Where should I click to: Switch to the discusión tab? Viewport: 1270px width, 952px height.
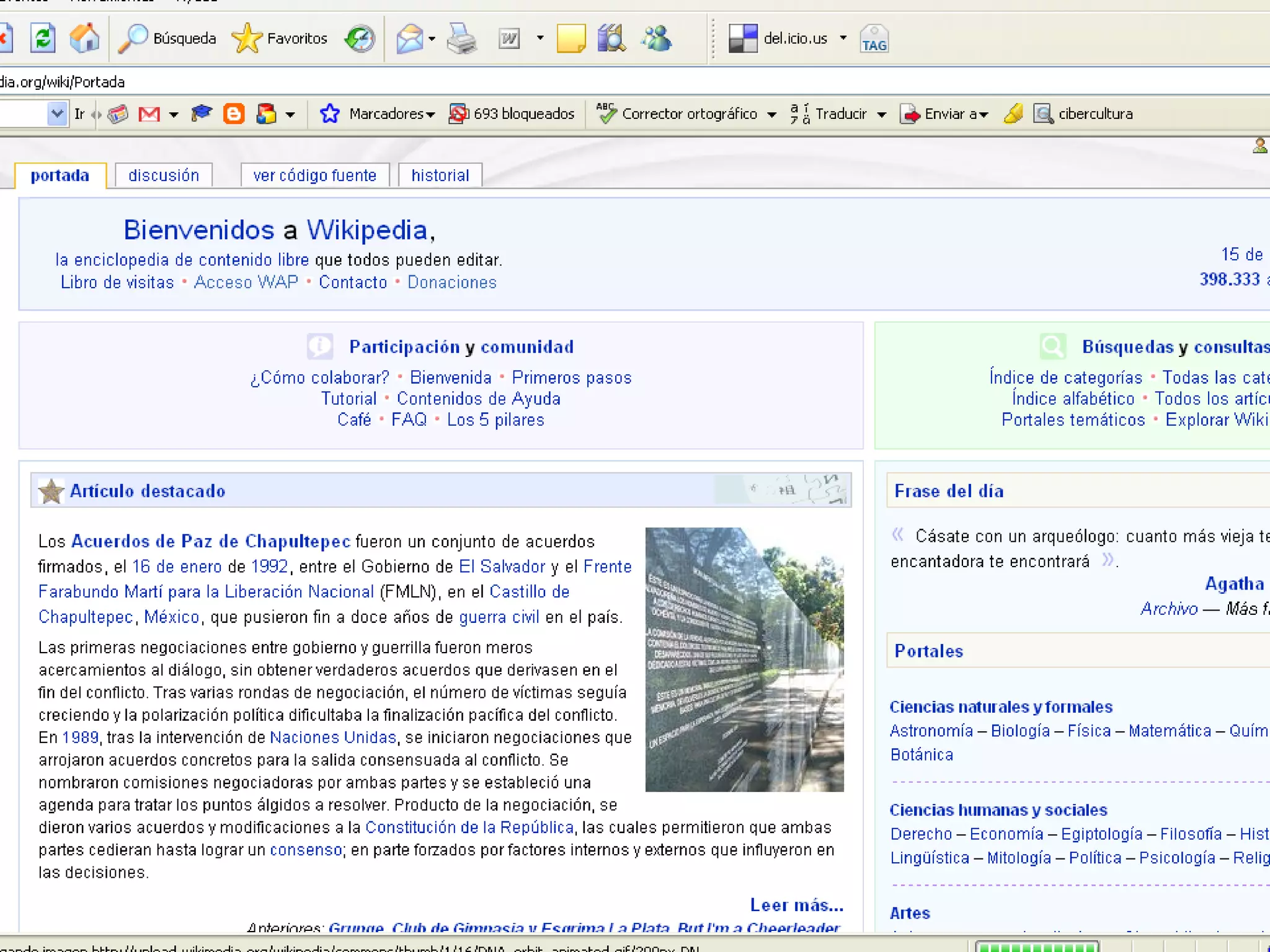[x=164, y=175]
